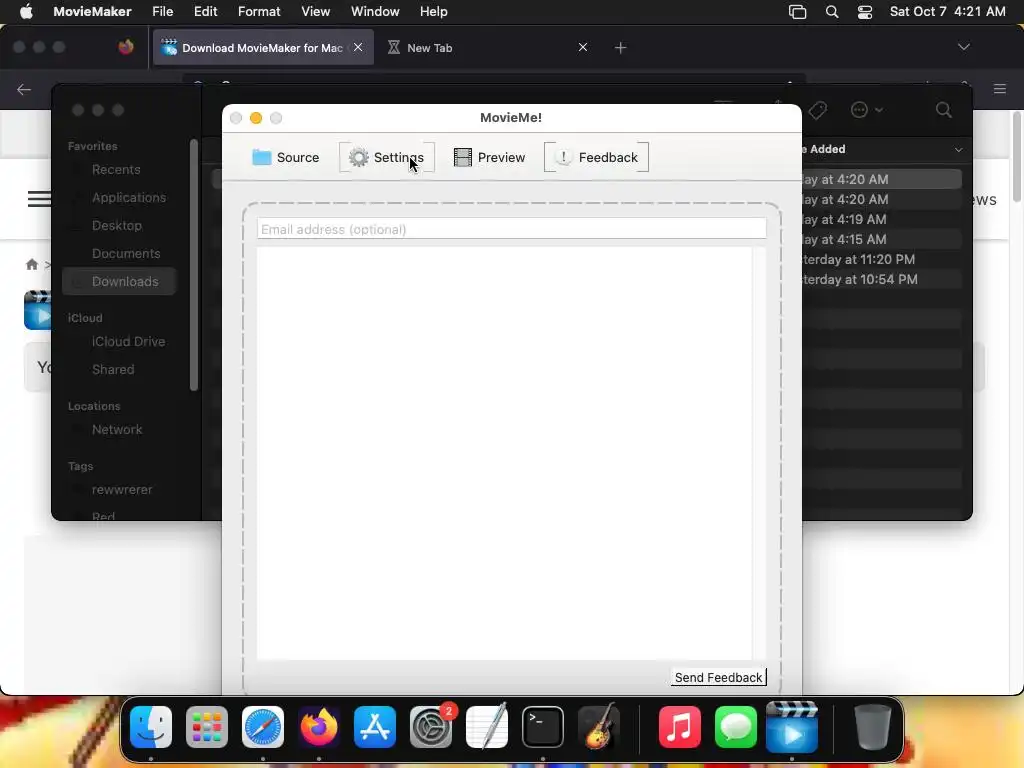The width and height of the screenshot is (1024, 768).
Task: Open the View menu
Action: pos(315,12)
